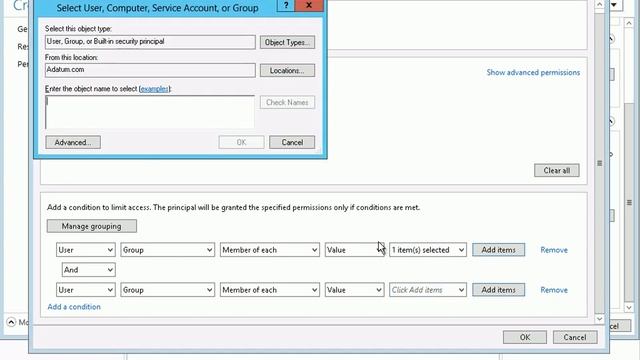Click inner scrollbar down arrow
Image resolution: width=640 pixels, height=360 pixels.
tap(599, 319)
